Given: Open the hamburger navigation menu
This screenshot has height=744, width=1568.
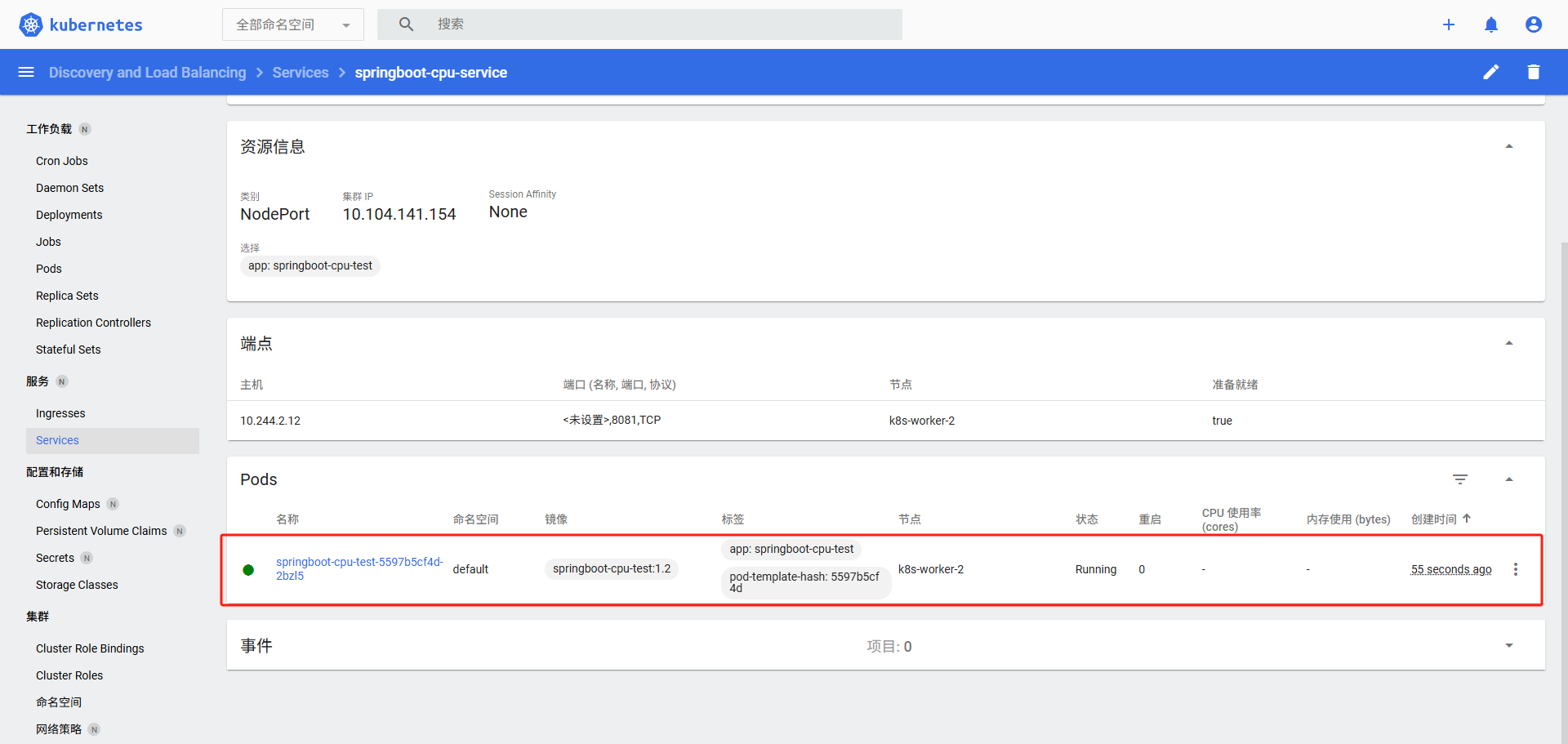Looking at the screenshot, I should click(x=26, y=72).
